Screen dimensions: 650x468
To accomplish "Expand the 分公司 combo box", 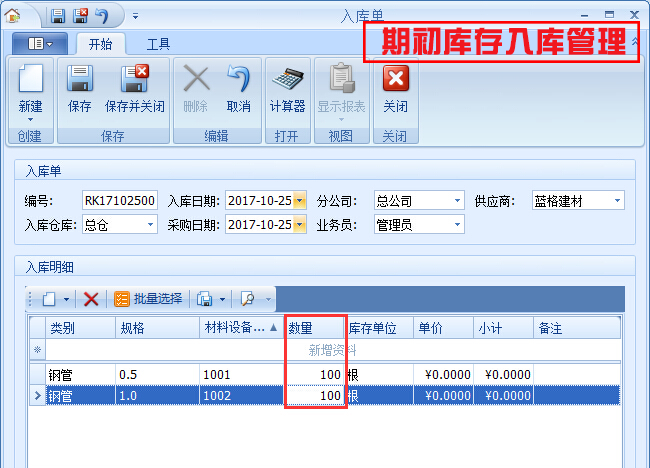I will (x=457, y=201).
